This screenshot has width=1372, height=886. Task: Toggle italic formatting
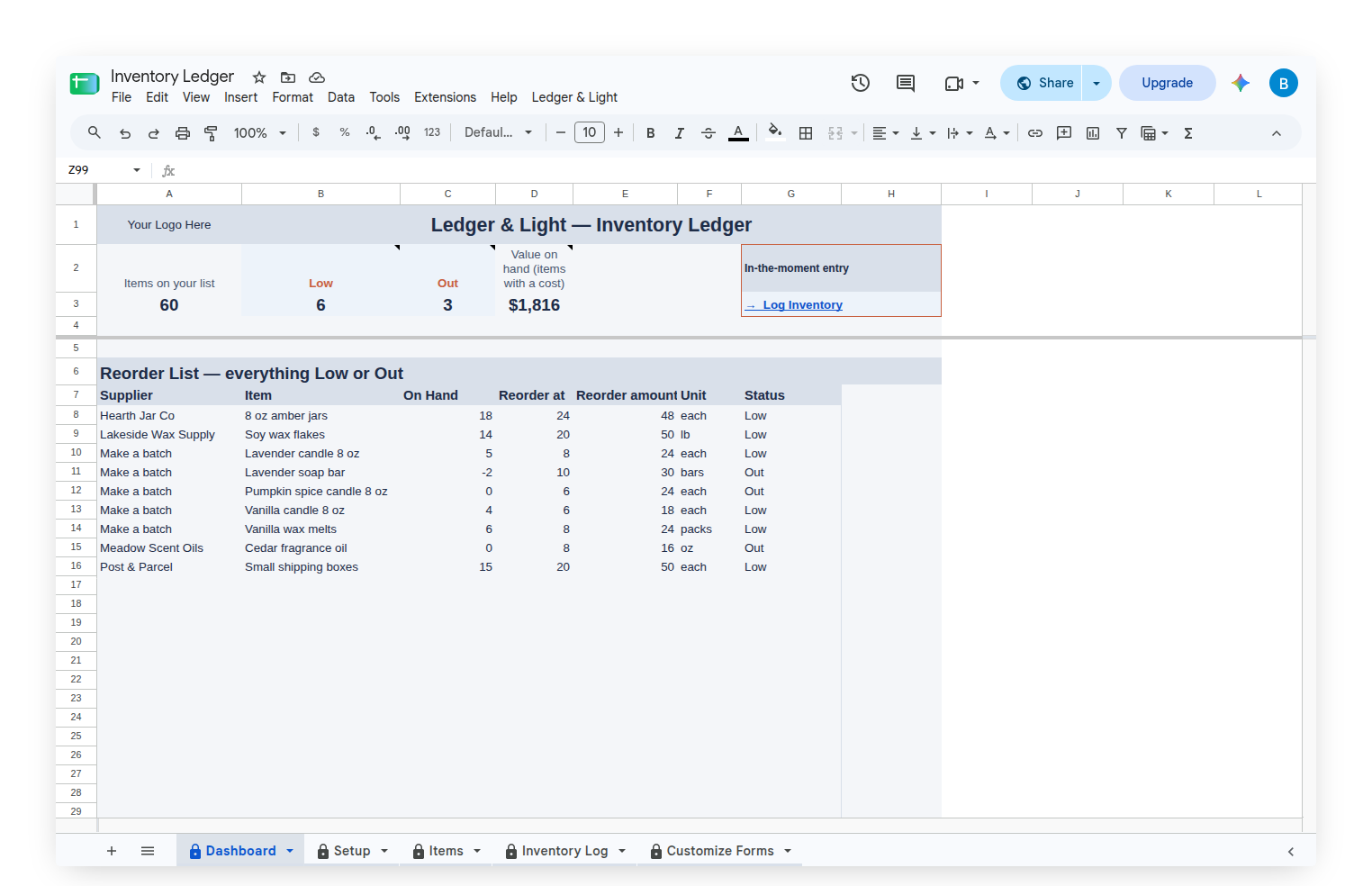680,133
